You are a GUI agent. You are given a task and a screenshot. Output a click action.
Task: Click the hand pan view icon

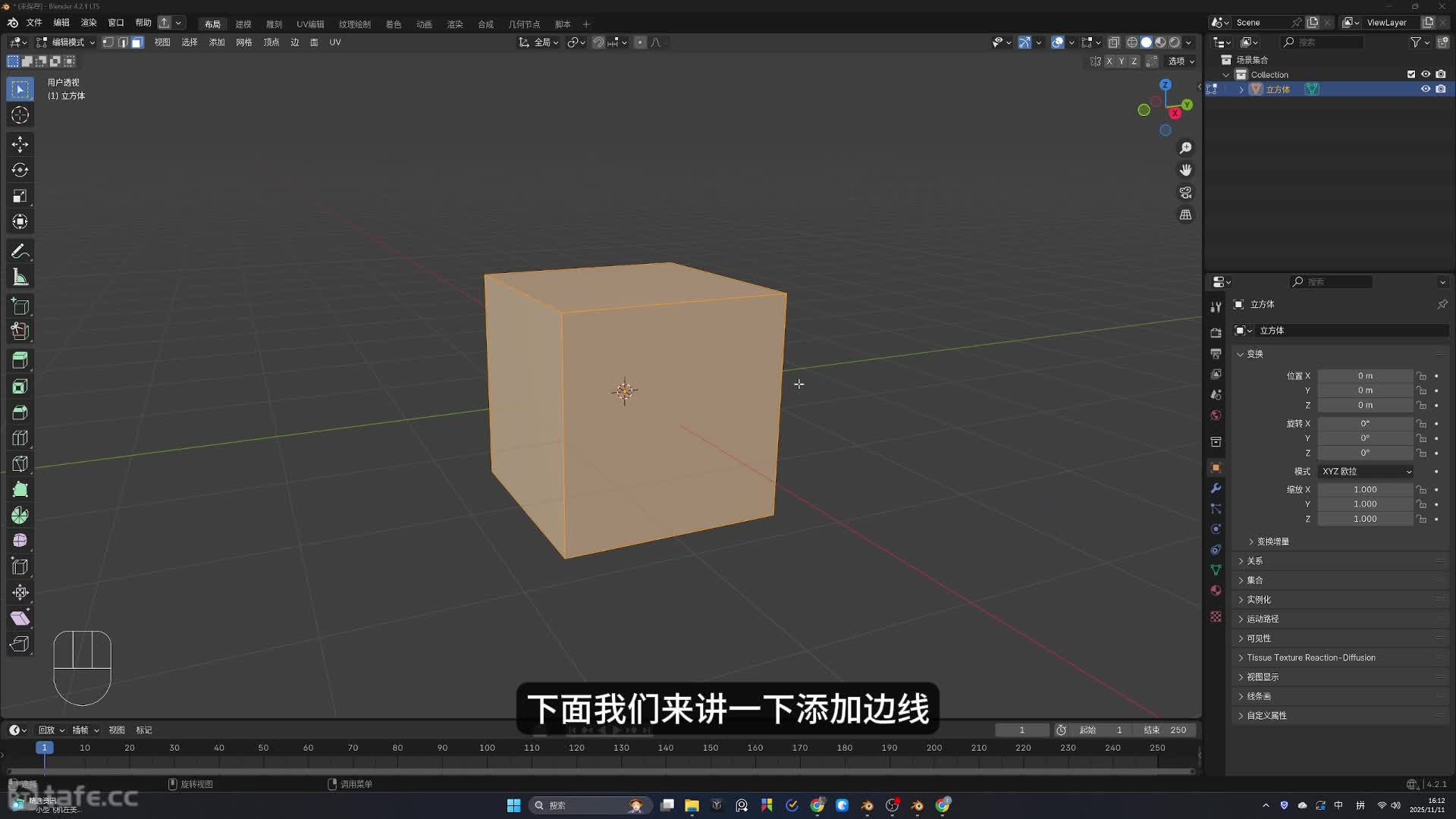pyautogui.click(x=1185, y=170)
